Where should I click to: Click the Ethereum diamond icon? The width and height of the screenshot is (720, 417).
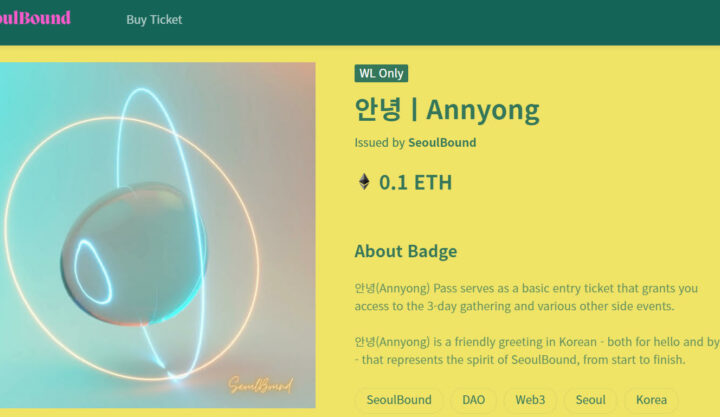(x=364, y=182)
